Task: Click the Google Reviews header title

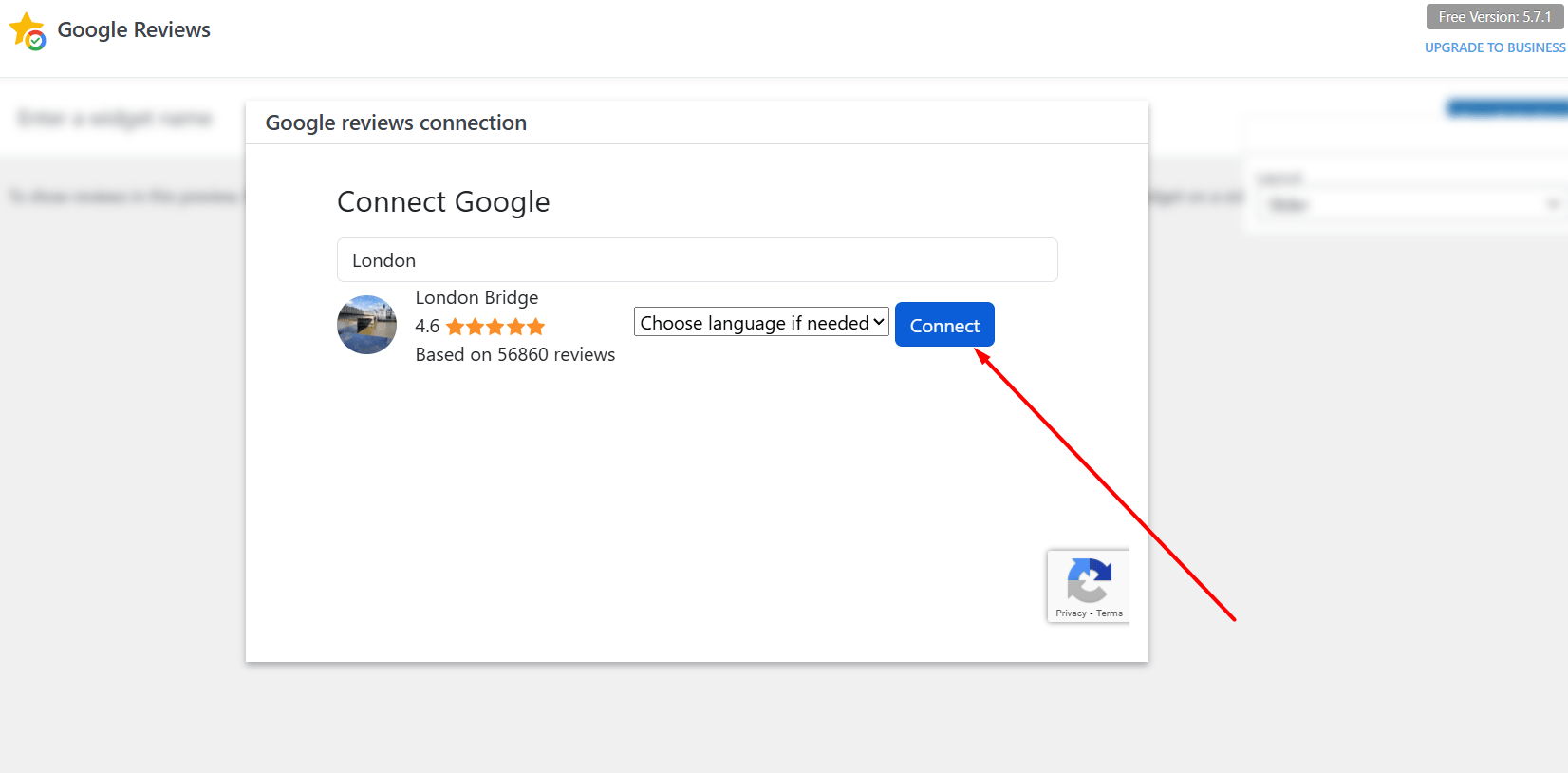Action: (x=134, y=29)
